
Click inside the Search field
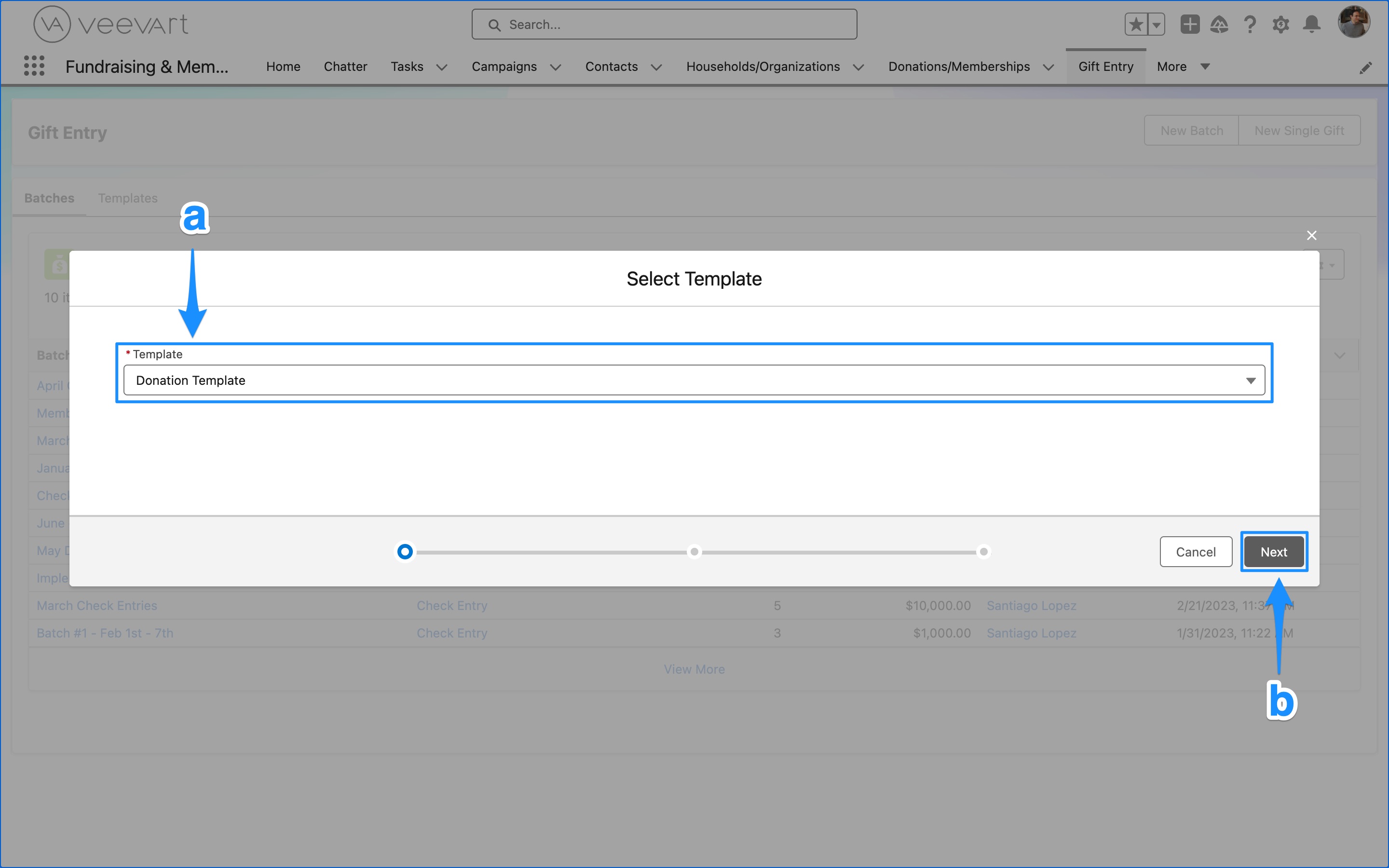pos(664,24)
